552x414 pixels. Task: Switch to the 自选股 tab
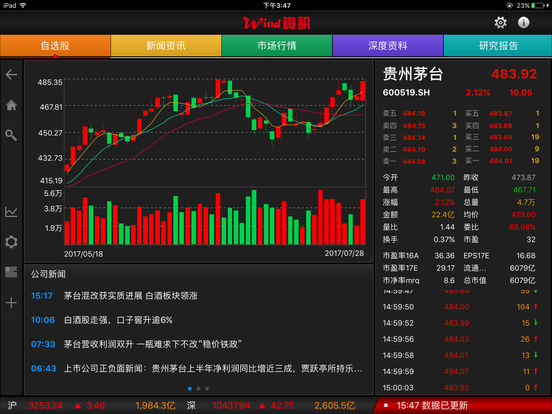(55, 45)
